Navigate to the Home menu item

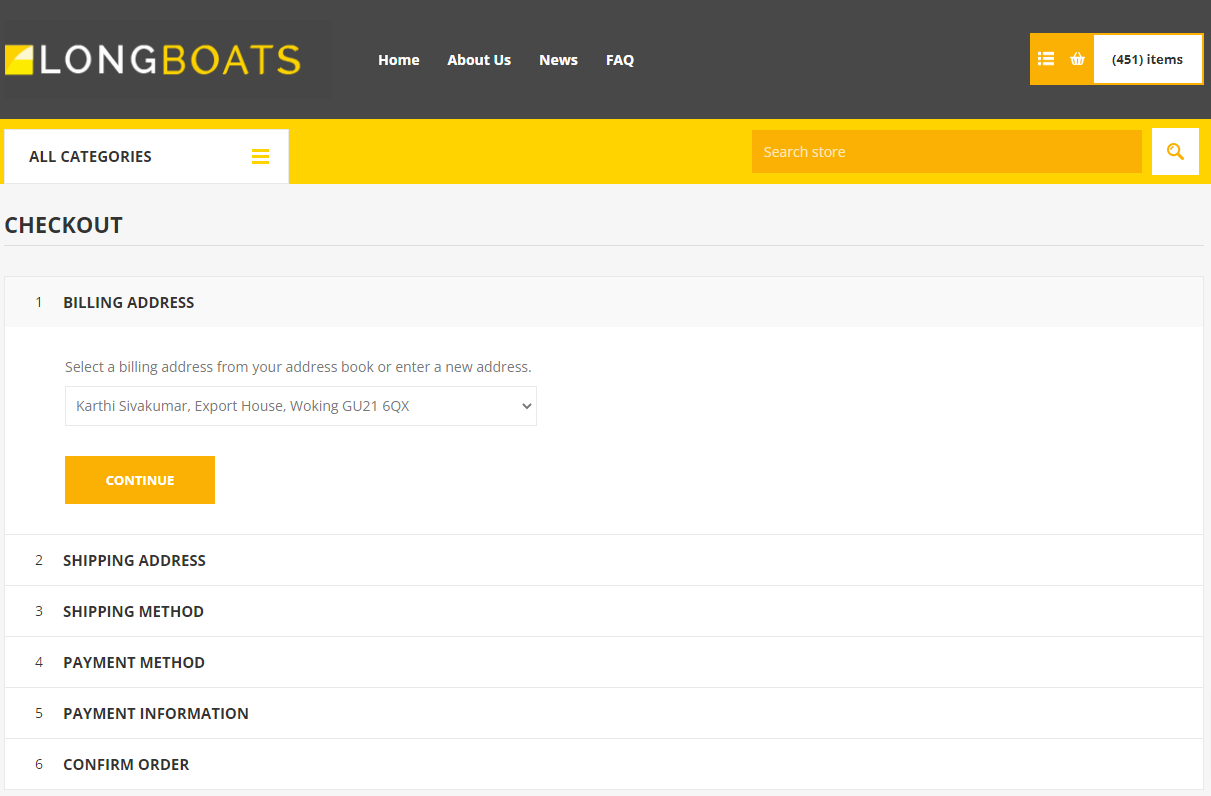(398, 60)
